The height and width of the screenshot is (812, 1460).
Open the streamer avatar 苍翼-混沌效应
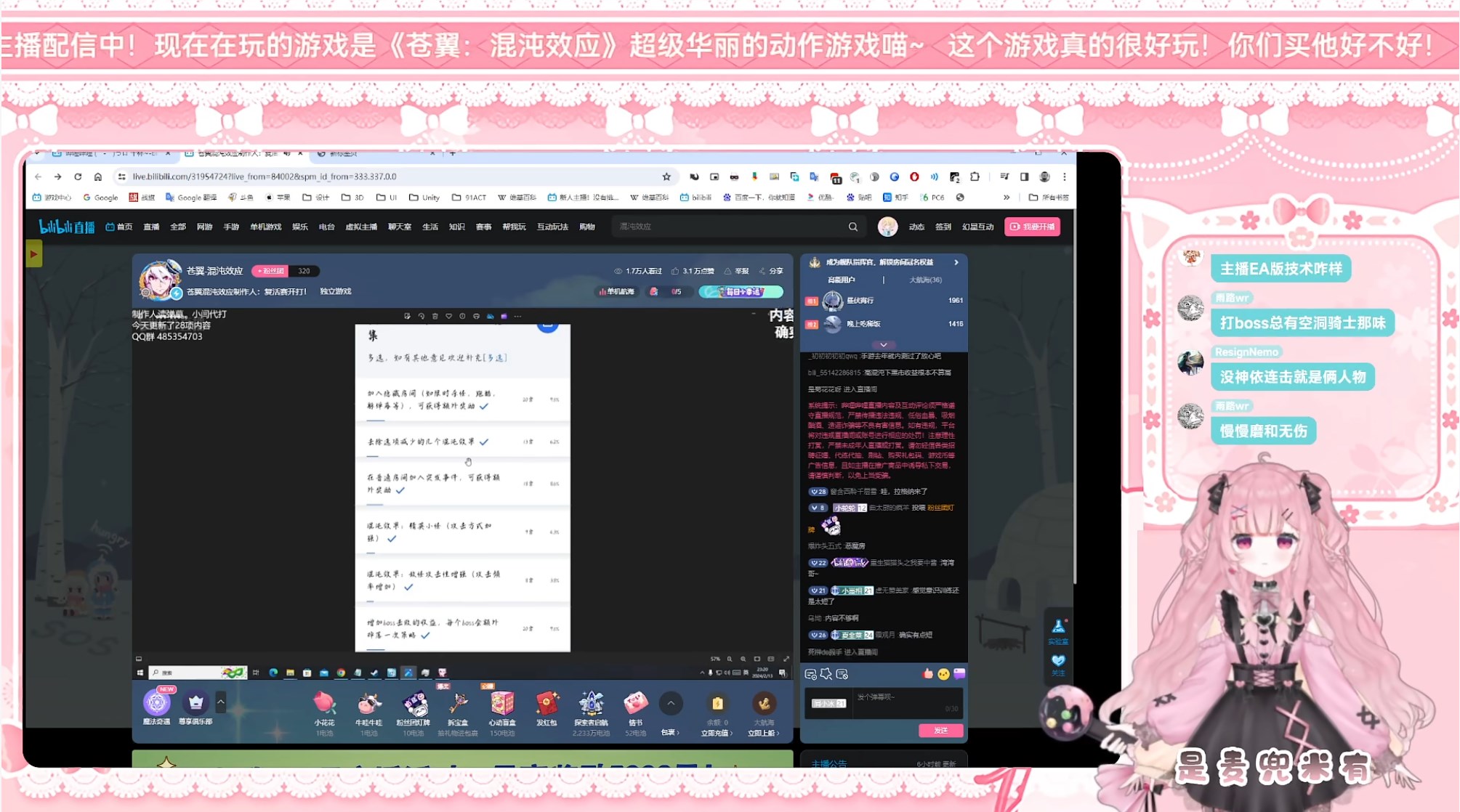[159, 280]
